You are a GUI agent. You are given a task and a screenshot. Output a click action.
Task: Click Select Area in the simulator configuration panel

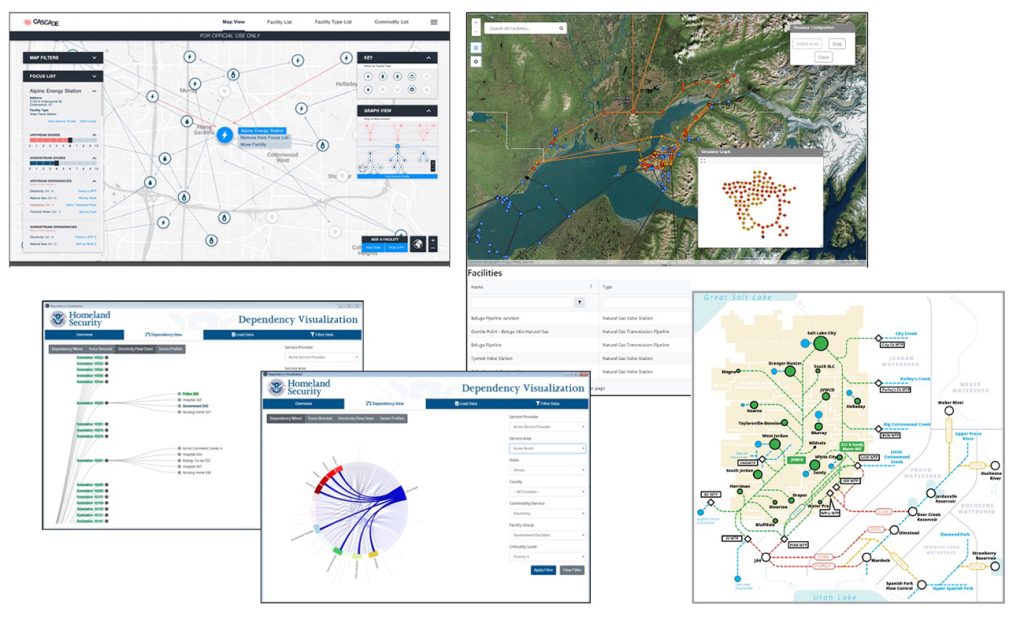(x=808, y=44)
